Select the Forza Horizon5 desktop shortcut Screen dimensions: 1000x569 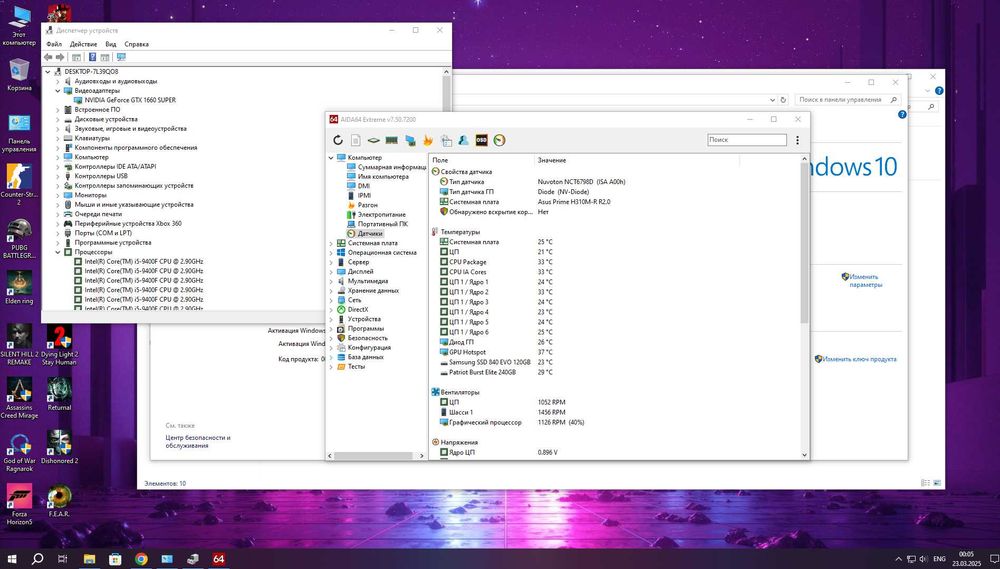(x=19, y=505)
